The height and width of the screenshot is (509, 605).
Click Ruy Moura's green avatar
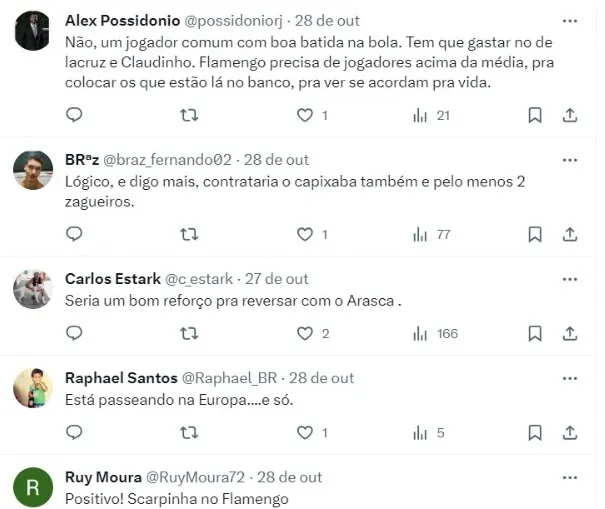pos(33,488)
